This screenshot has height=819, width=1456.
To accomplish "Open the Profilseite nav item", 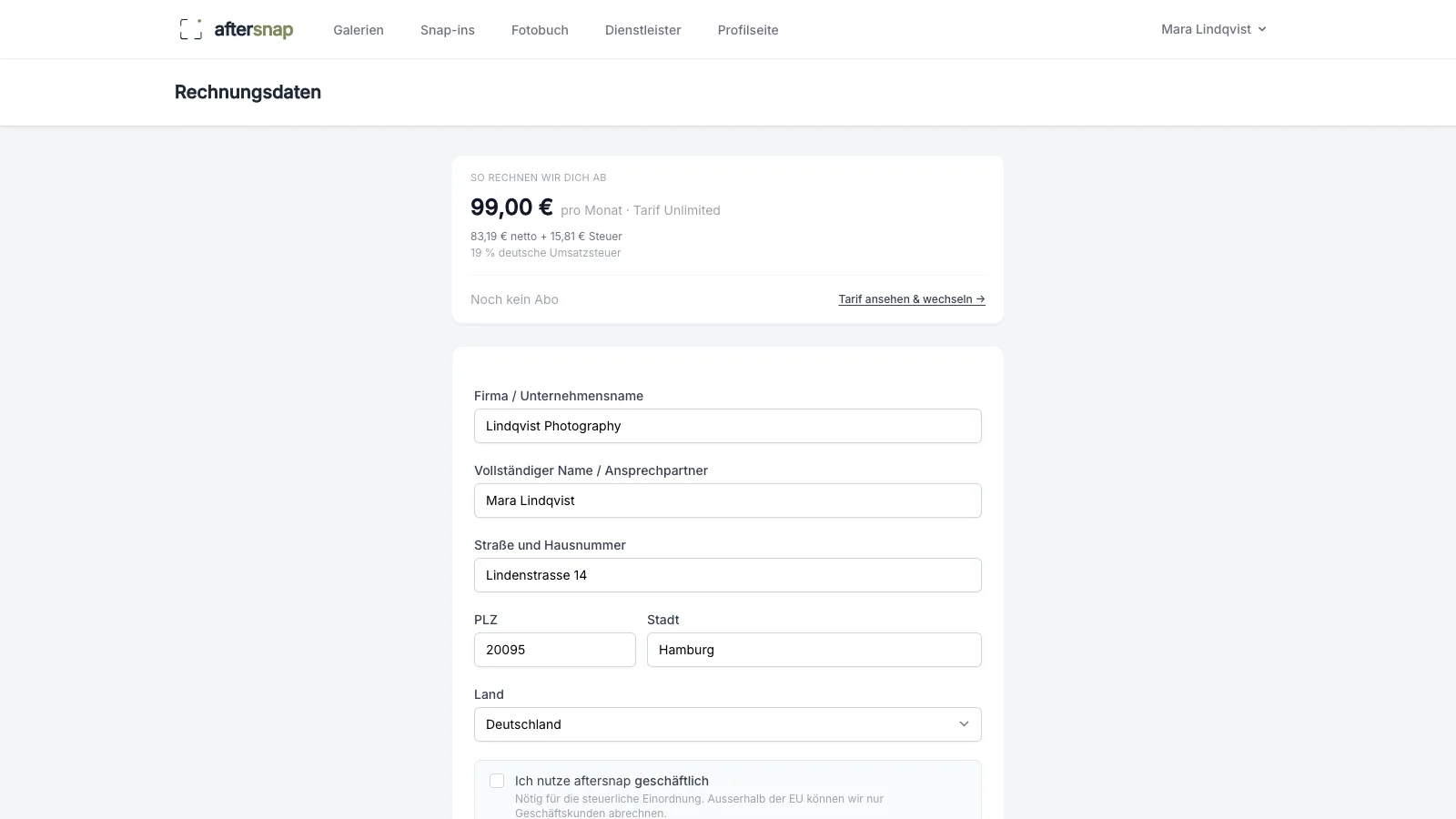I will click(748, 30).
